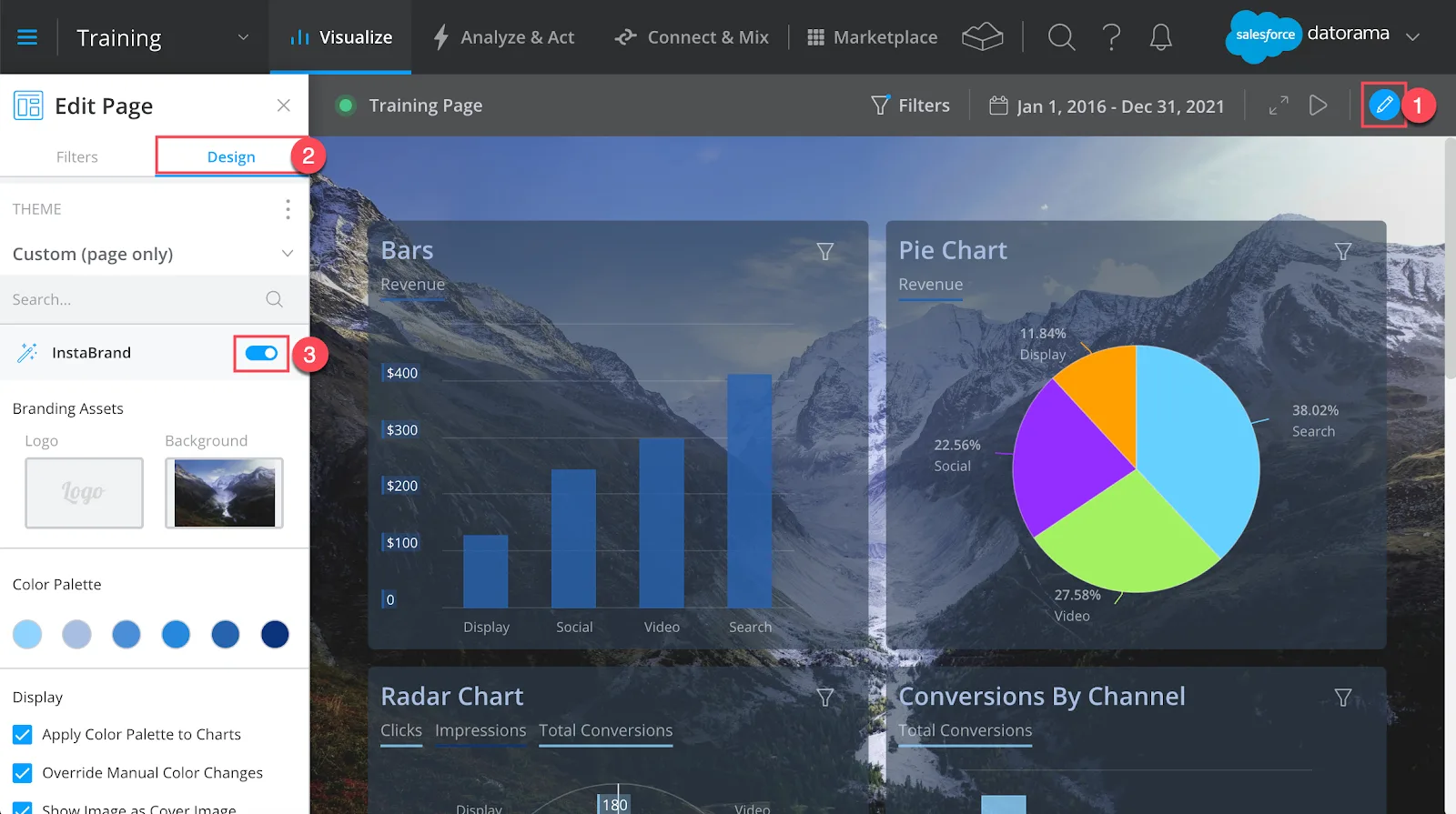Screen dimensions: 1456x814
Task: Click the InstaBrand magic wand icon
Action: 27,353
